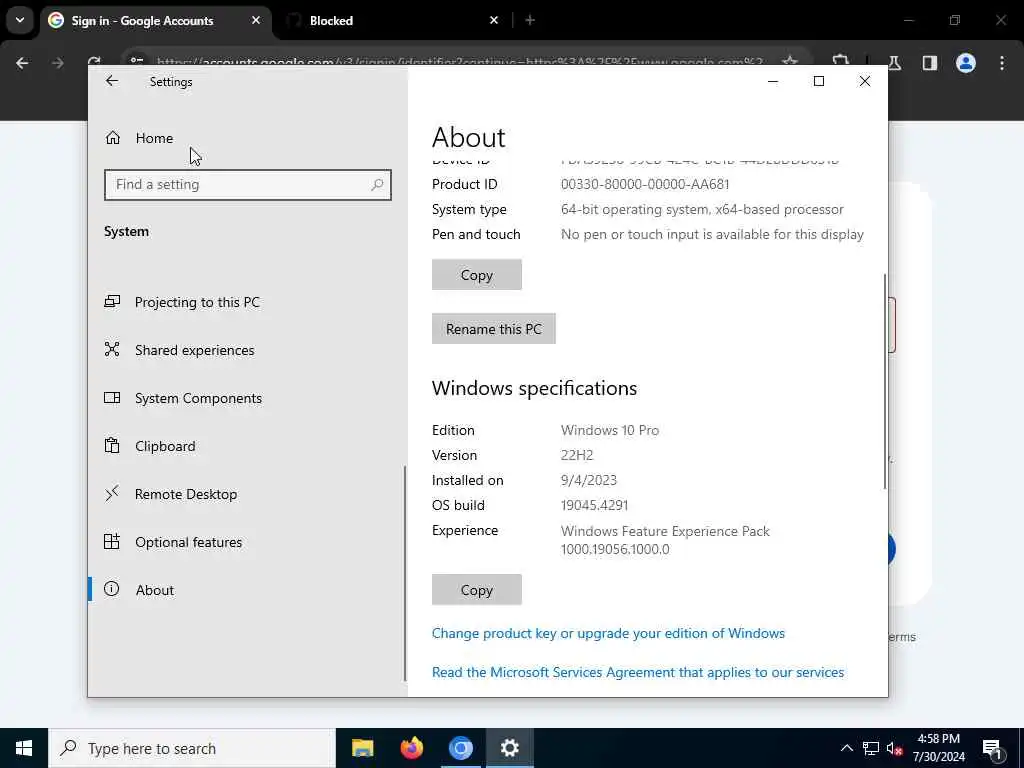Show hidden system tray icons

(846, 748)
